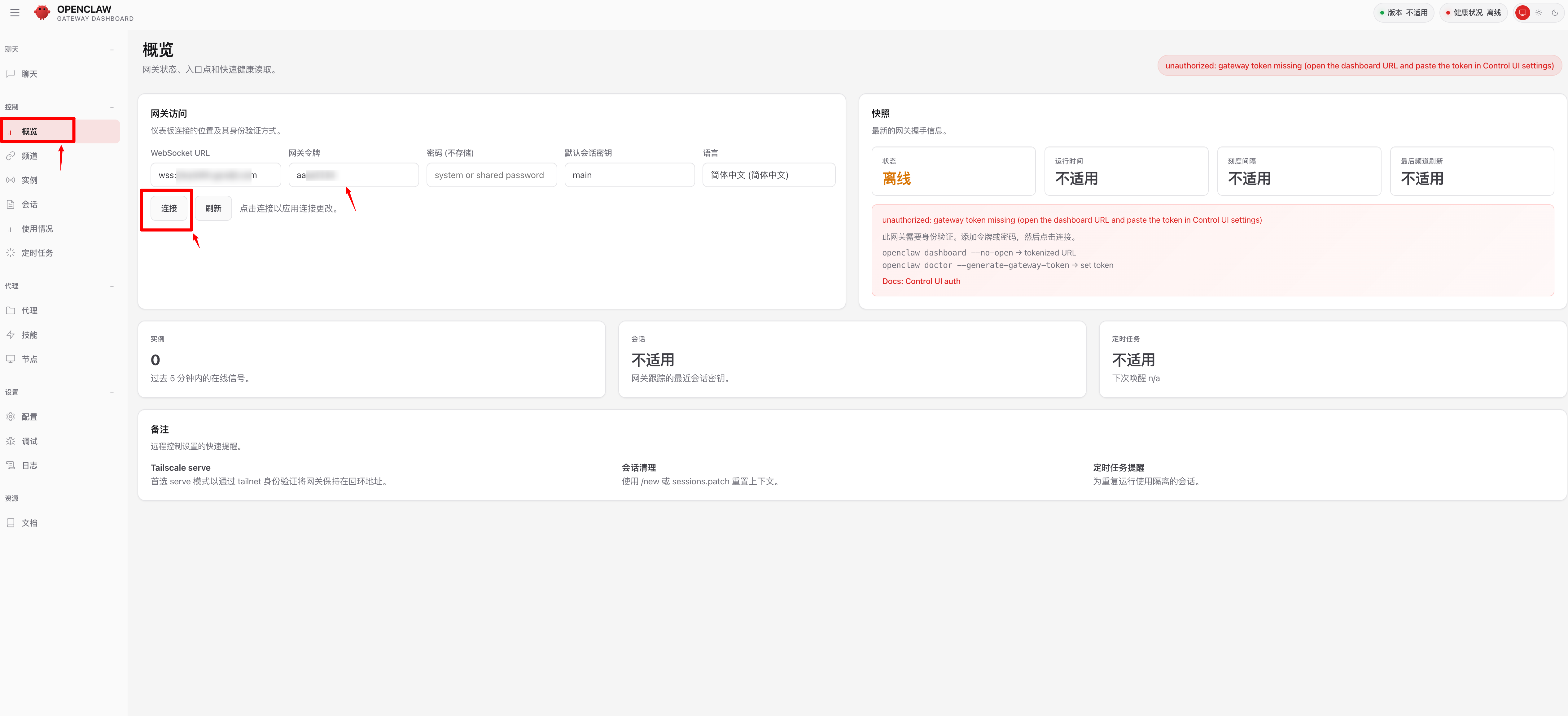This screenshot has height=716, width=1568.
Task: Open 实例 instances broadcast icon in sidebar
Action: 10,180
